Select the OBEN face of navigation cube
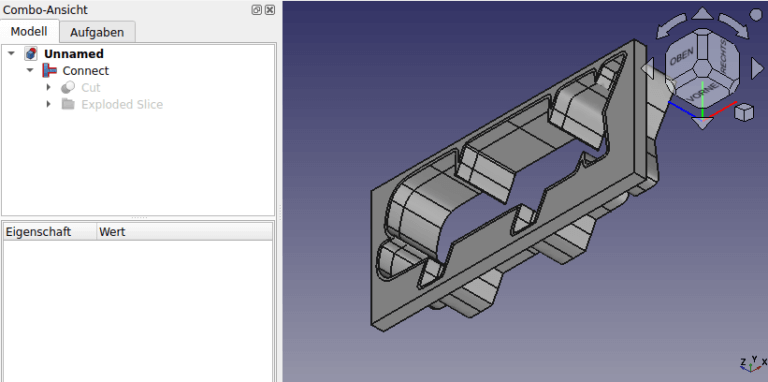This screenshot has width=768, height=382. (682, 57)
